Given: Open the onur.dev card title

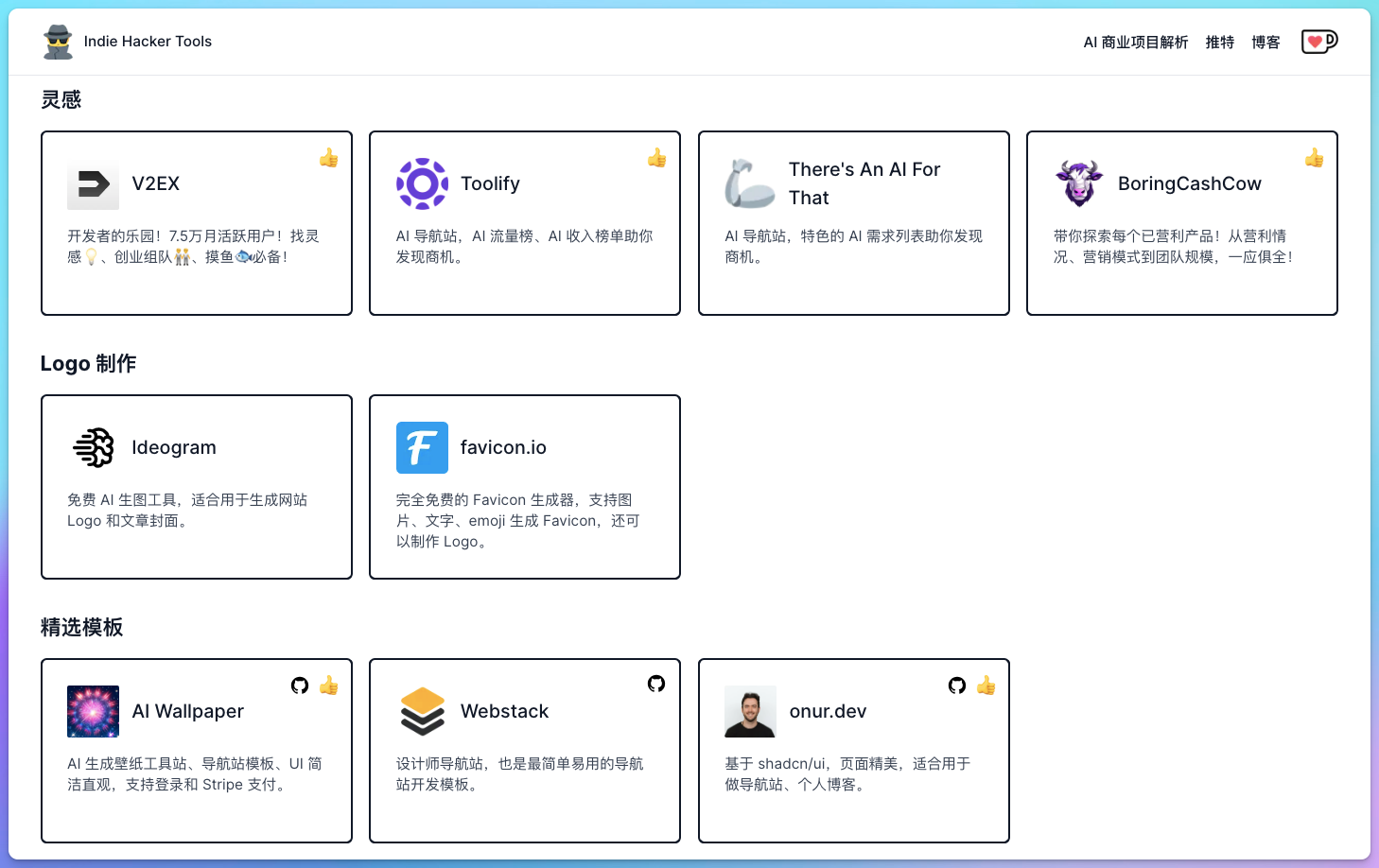Looking at the screenshot, I should 828,711.
